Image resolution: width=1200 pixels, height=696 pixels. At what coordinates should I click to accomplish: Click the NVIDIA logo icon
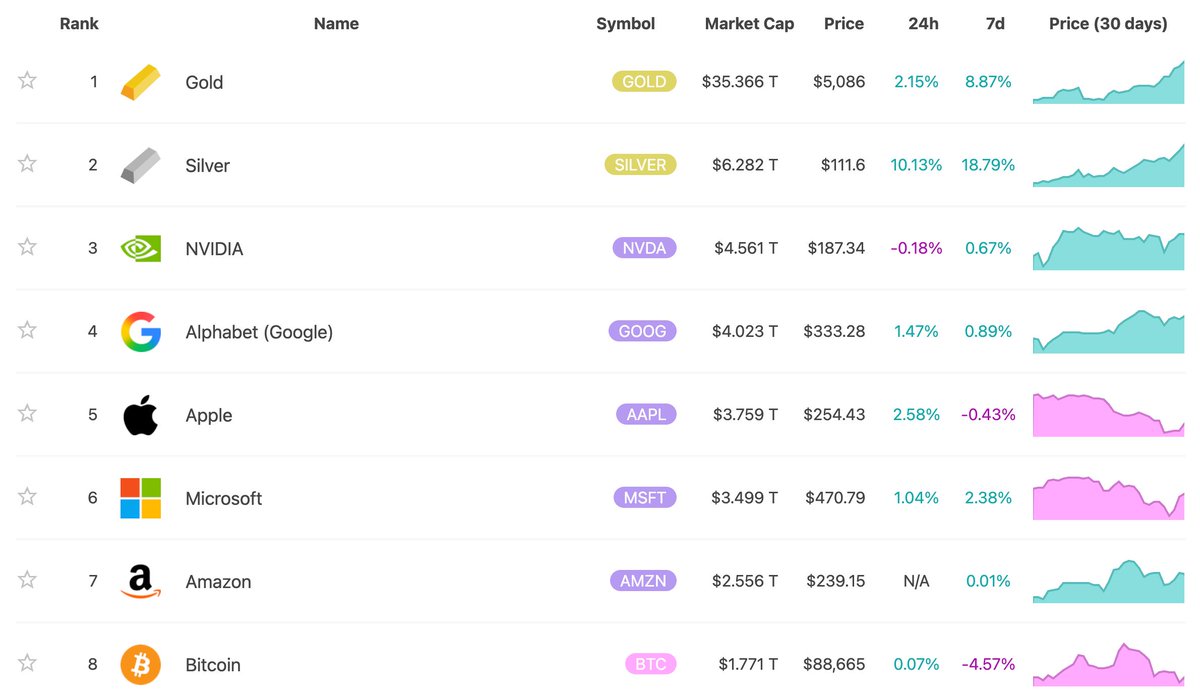pos(140,248)
